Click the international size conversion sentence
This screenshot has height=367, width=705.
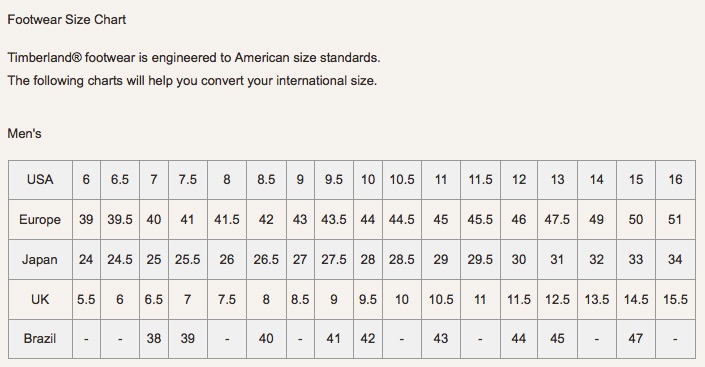pyautogui.click(x=192, y=81)
